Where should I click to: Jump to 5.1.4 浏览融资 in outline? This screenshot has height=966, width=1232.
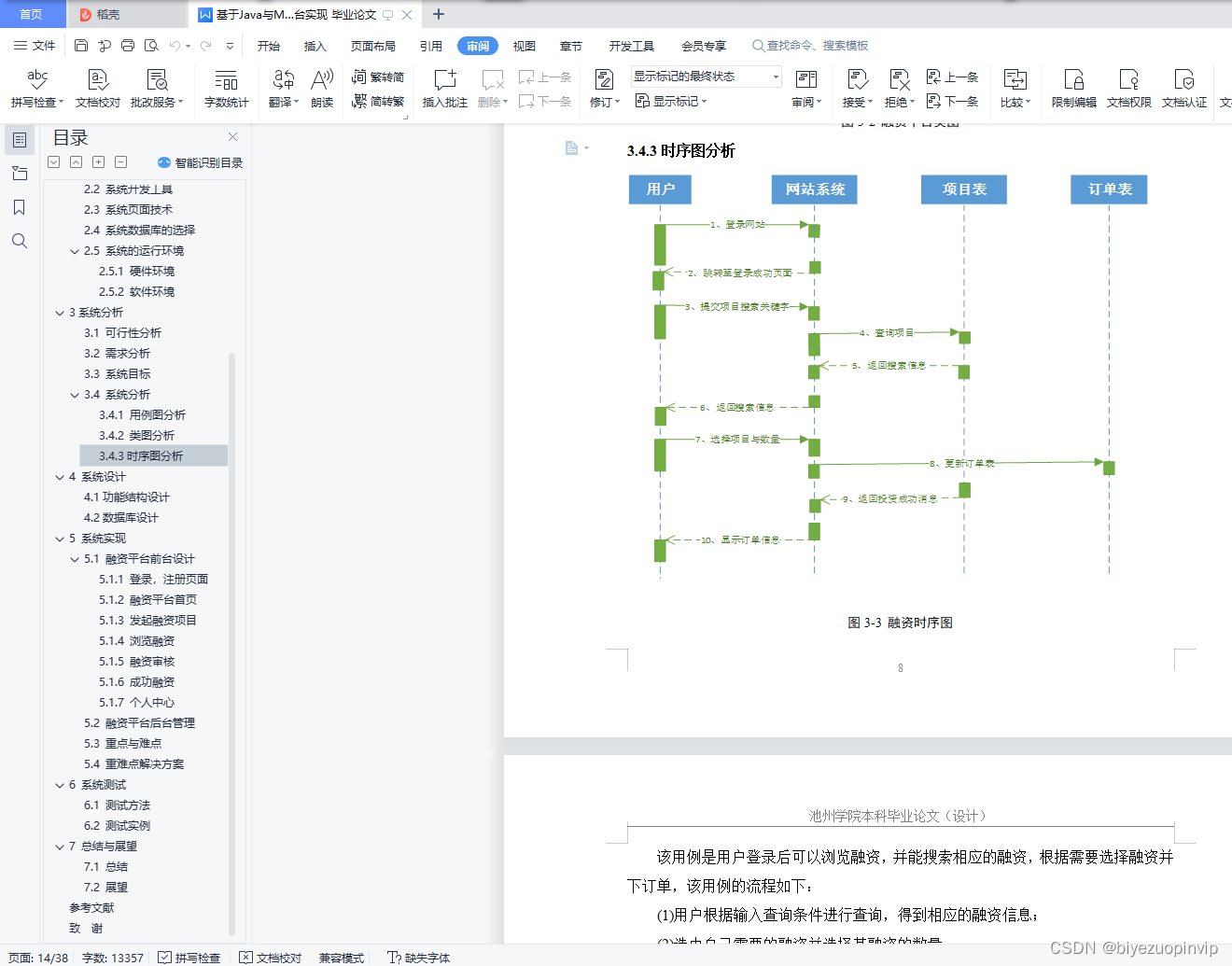[136, 641]
